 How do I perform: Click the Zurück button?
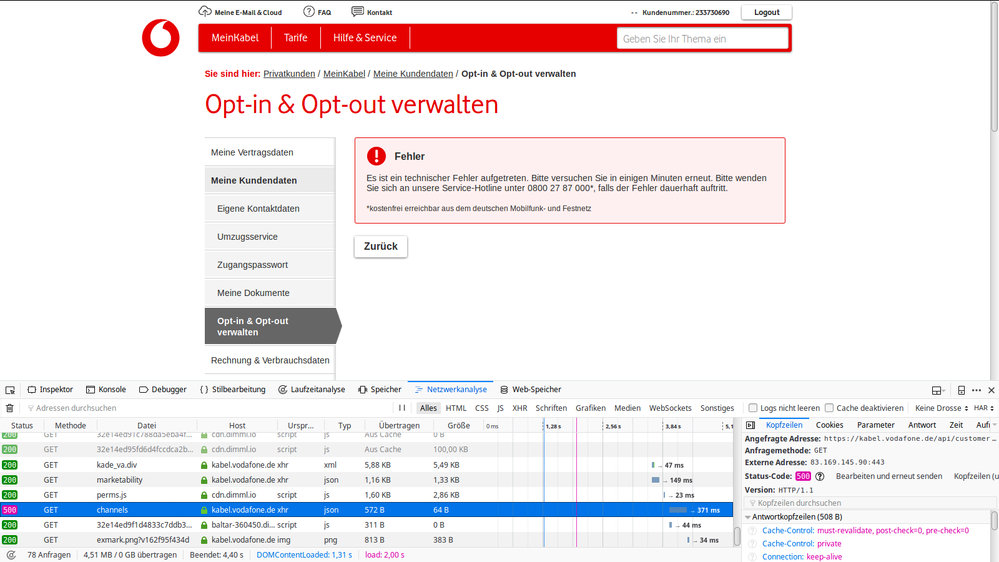point(380,246)
